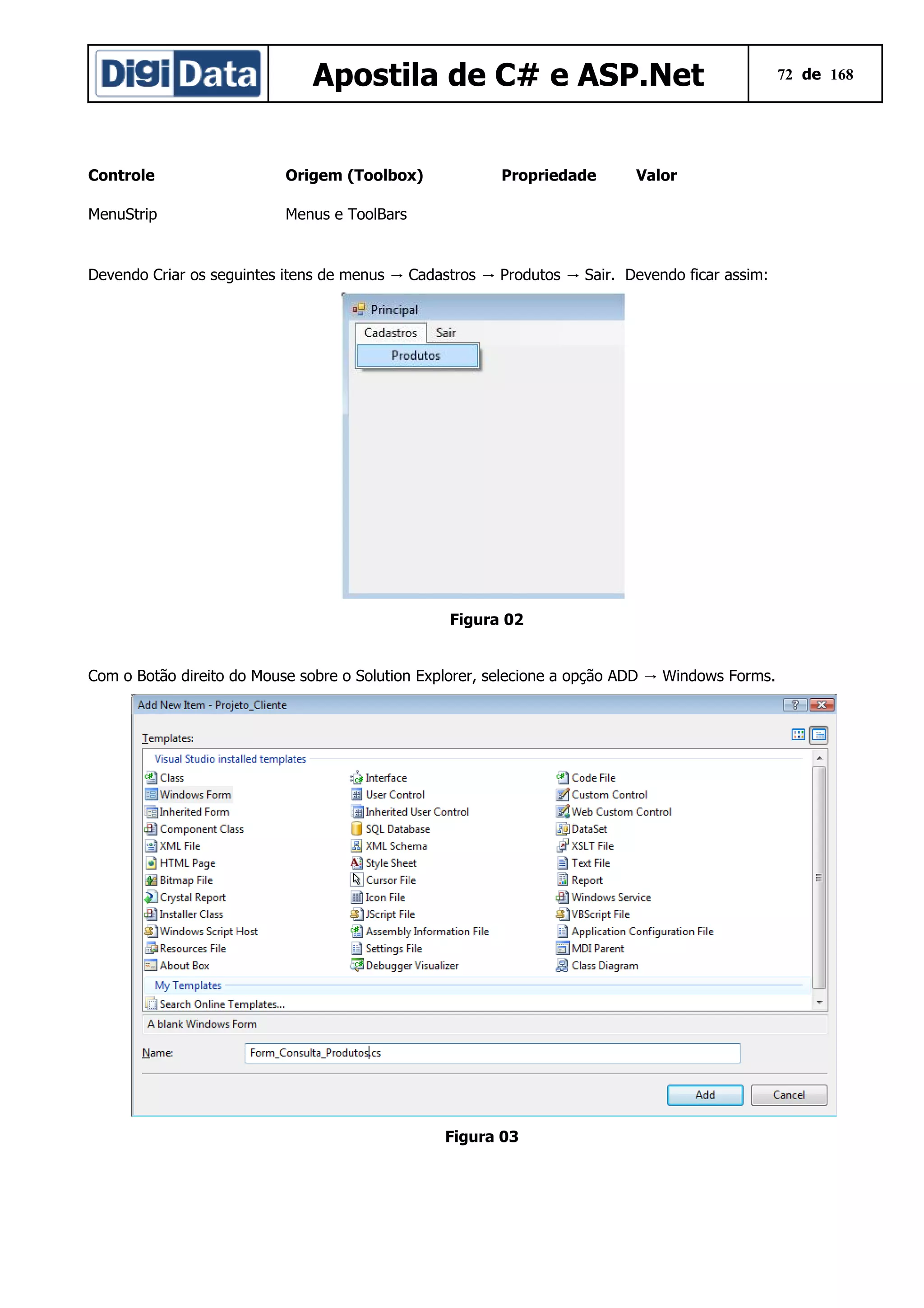
Task: Choose the Application Configuration File icon
Action: 563,931
